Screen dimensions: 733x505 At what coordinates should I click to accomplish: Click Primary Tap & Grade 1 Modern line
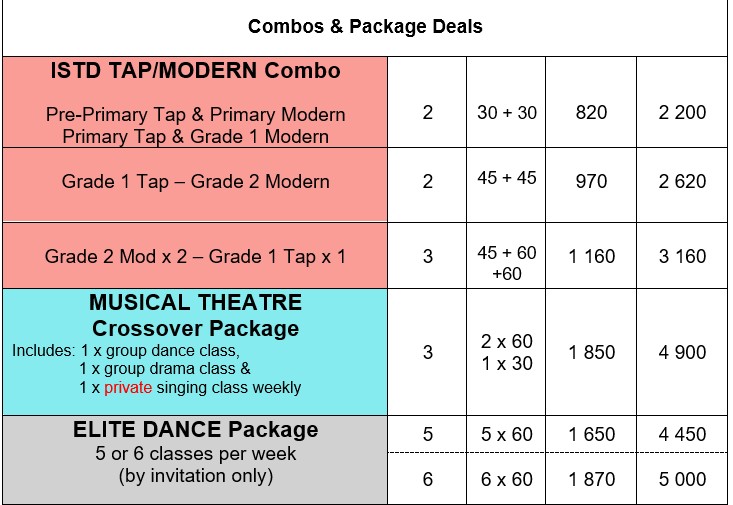coord(195,137)
